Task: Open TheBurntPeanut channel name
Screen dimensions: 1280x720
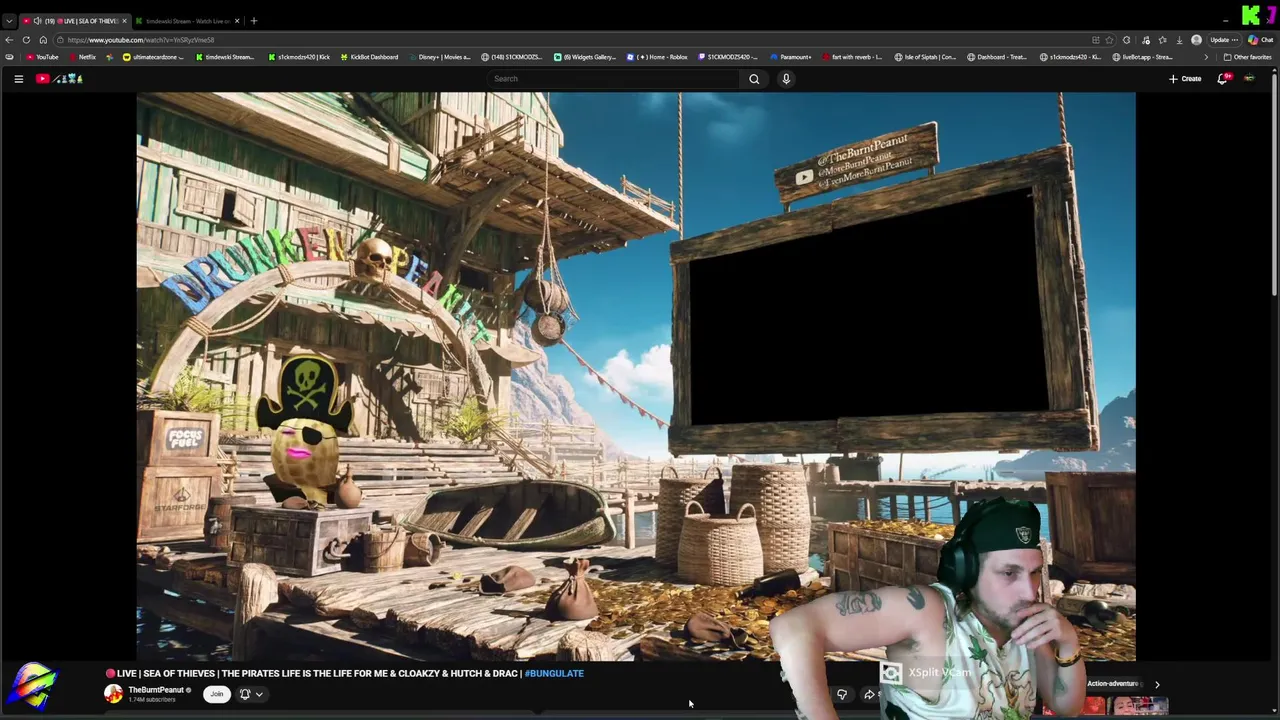Action: 156,690
